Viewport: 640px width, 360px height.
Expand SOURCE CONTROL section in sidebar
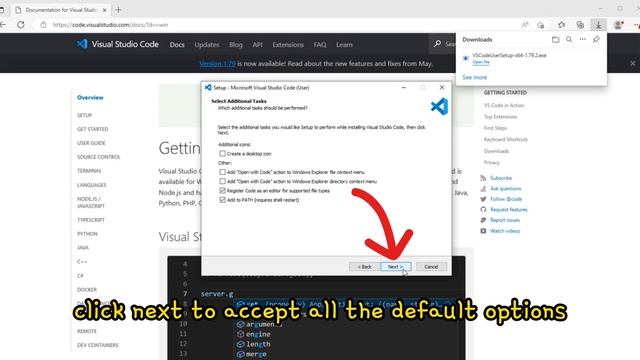[99, 157]
